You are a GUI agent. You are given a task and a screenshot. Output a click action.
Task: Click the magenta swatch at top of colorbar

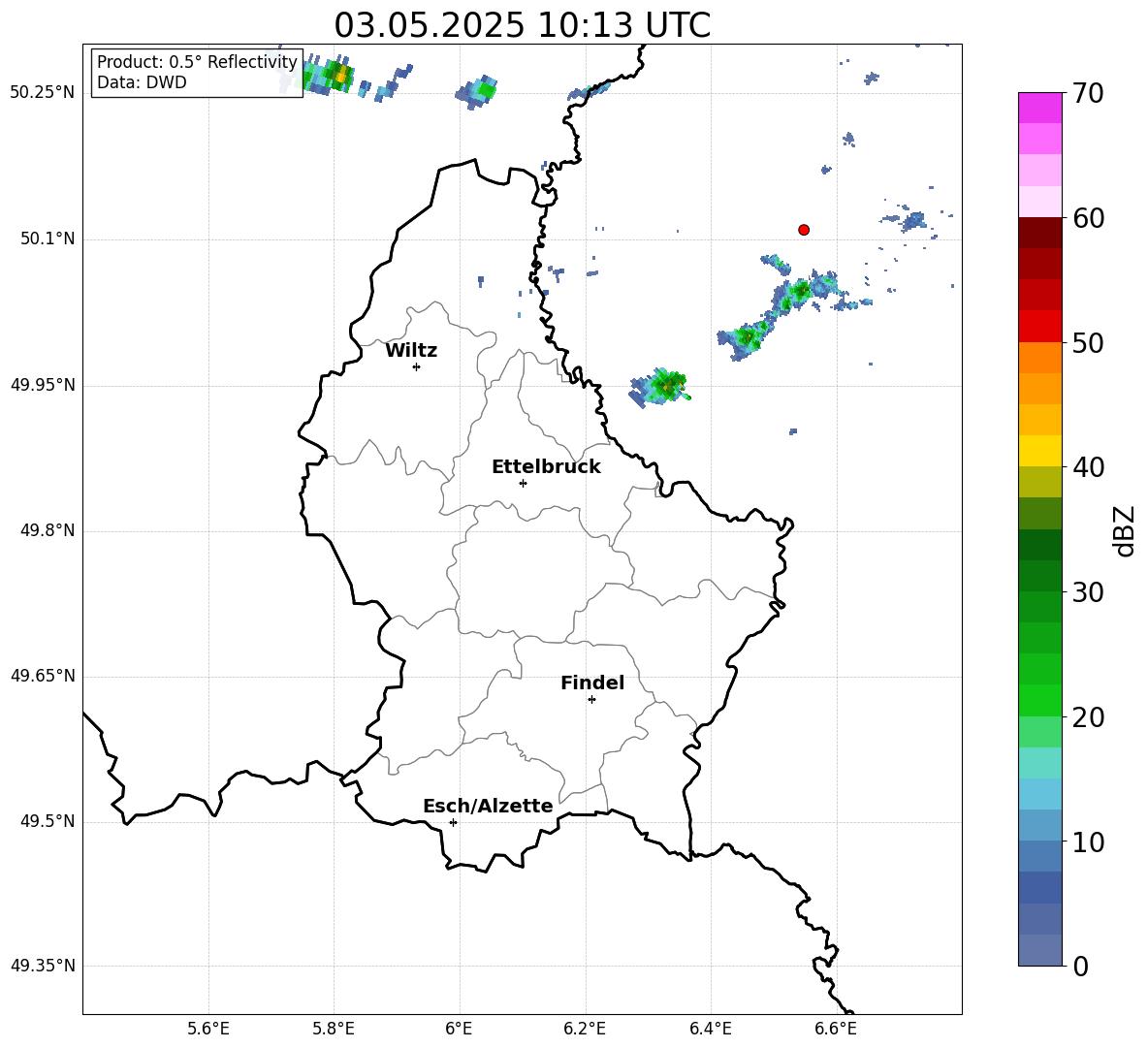click(x=1040, y=108)
